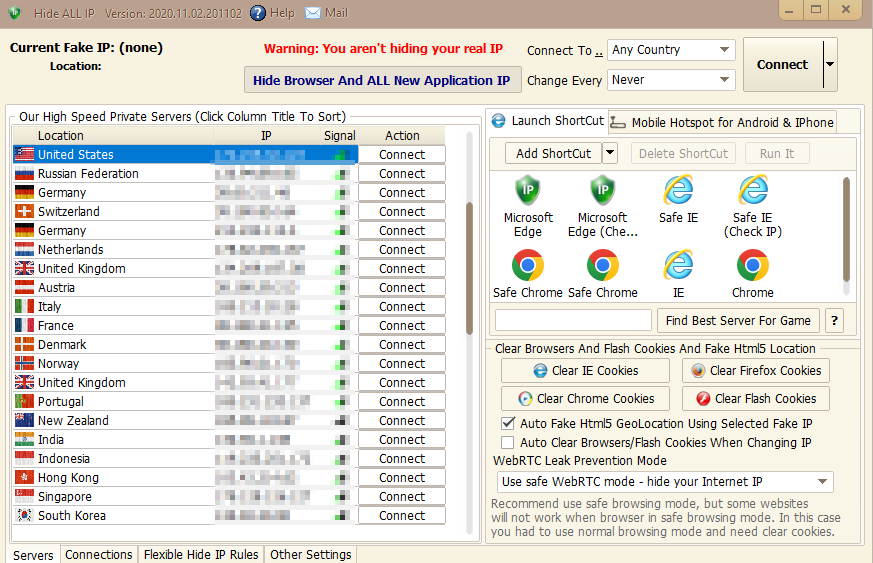
Task: Connect to the Germany server below Russian Federation
Action: click(401, 193)
